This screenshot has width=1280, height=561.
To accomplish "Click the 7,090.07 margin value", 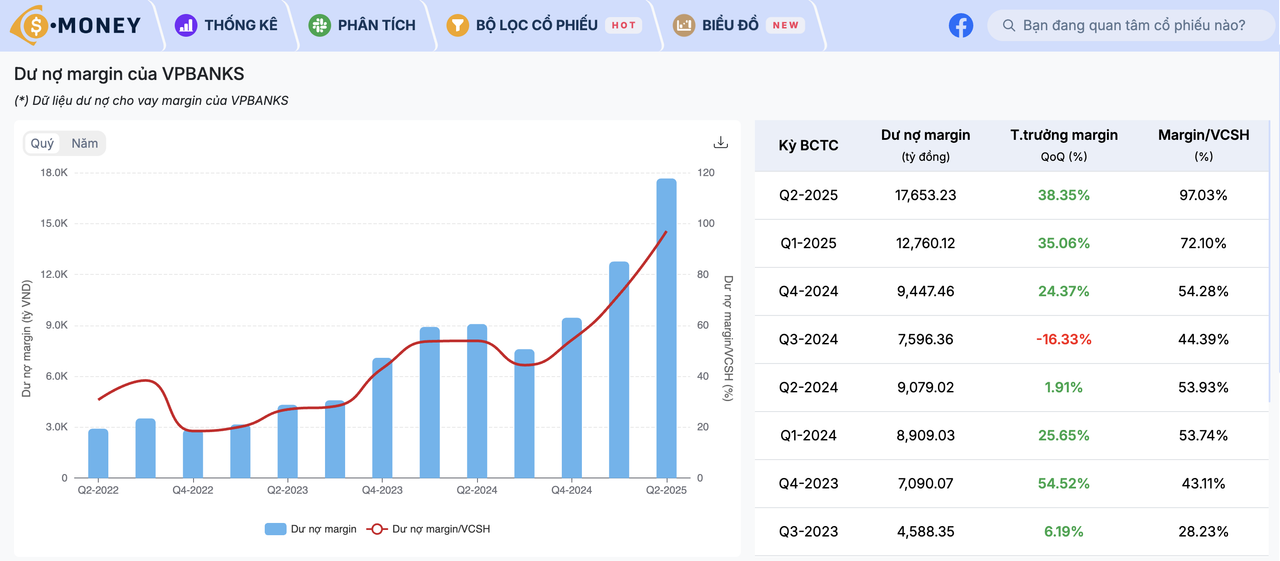I will coord(925,483).
